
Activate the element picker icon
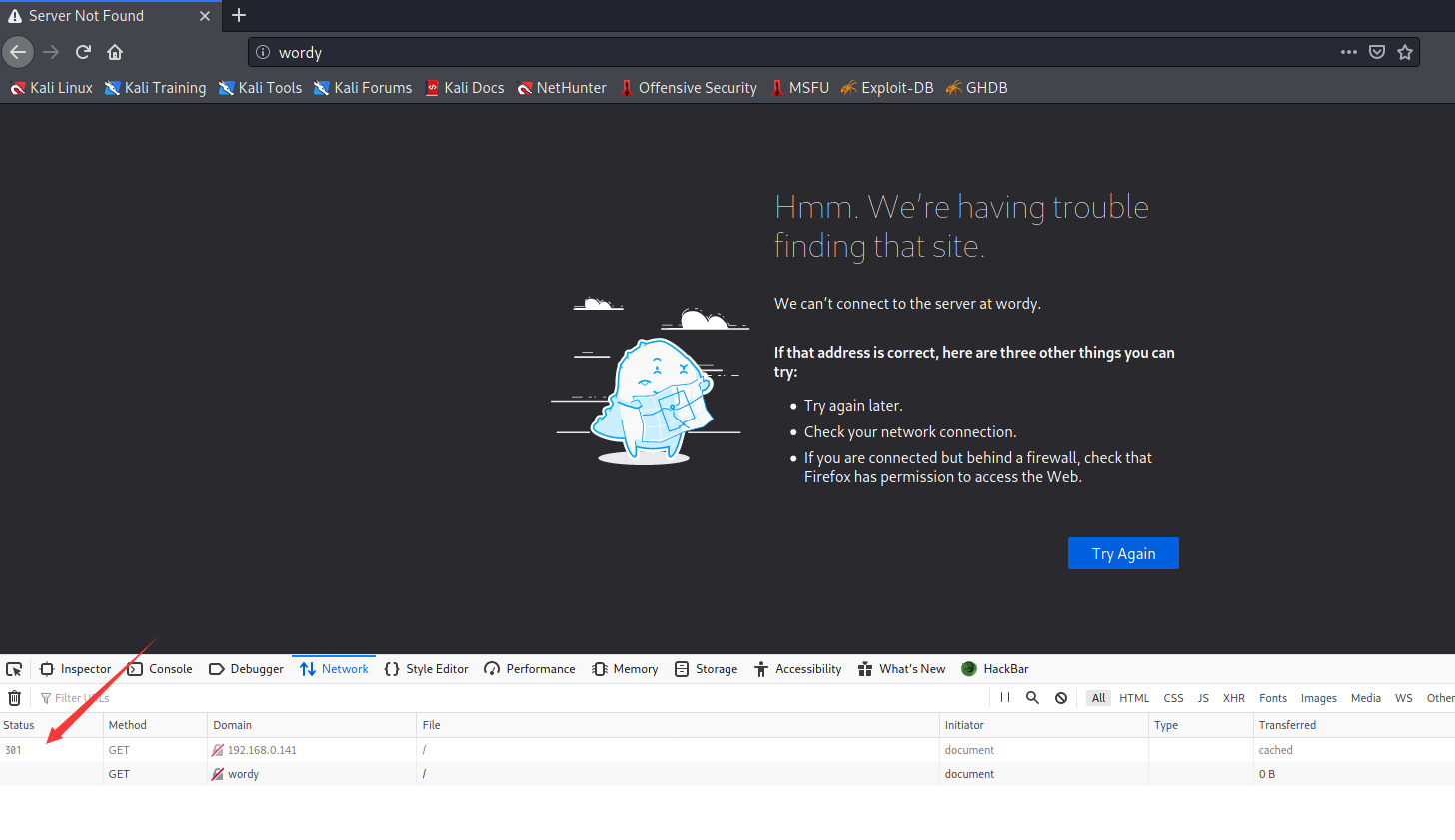pos(14,669)
